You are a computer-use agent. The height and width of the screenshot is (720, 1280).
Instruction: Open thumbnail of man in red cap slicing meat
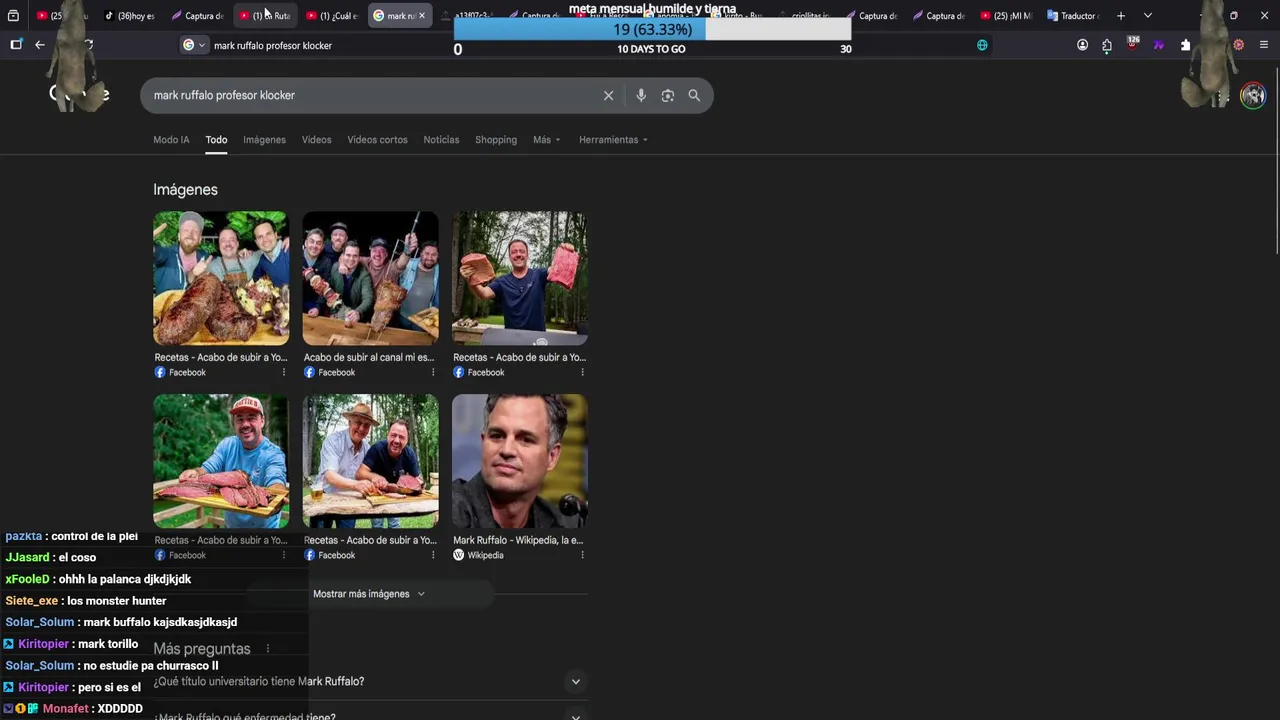tap(221, 461)
